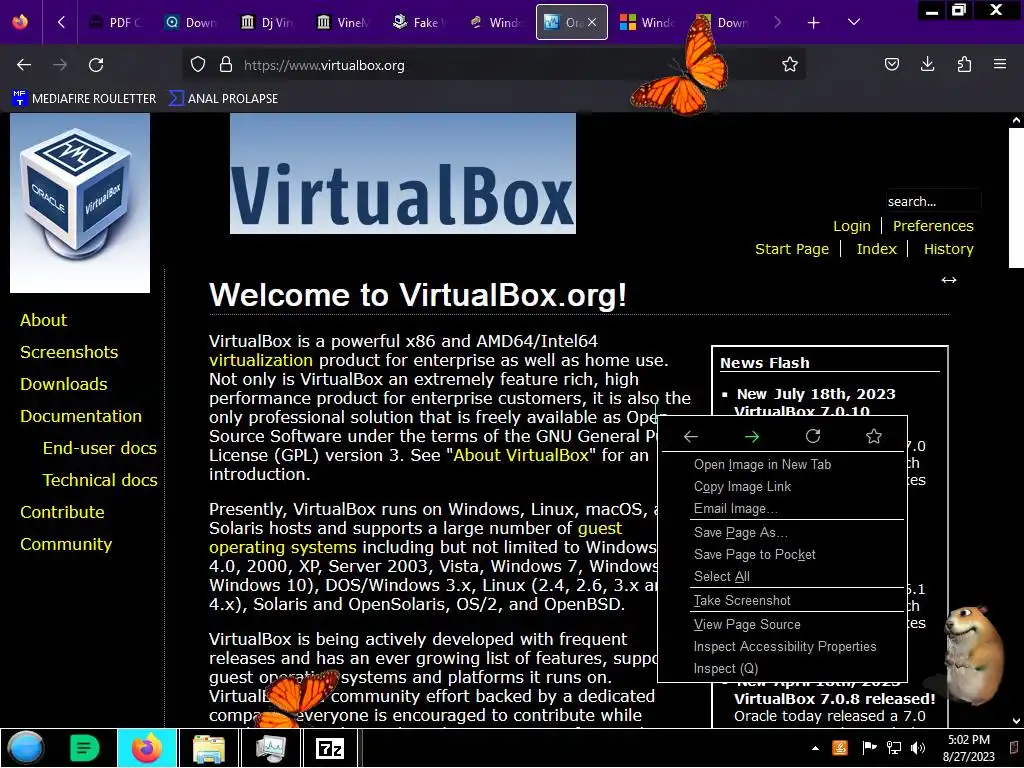Switch to the VineM tab
Viewport: 1024px width, 768px height.
343,23
